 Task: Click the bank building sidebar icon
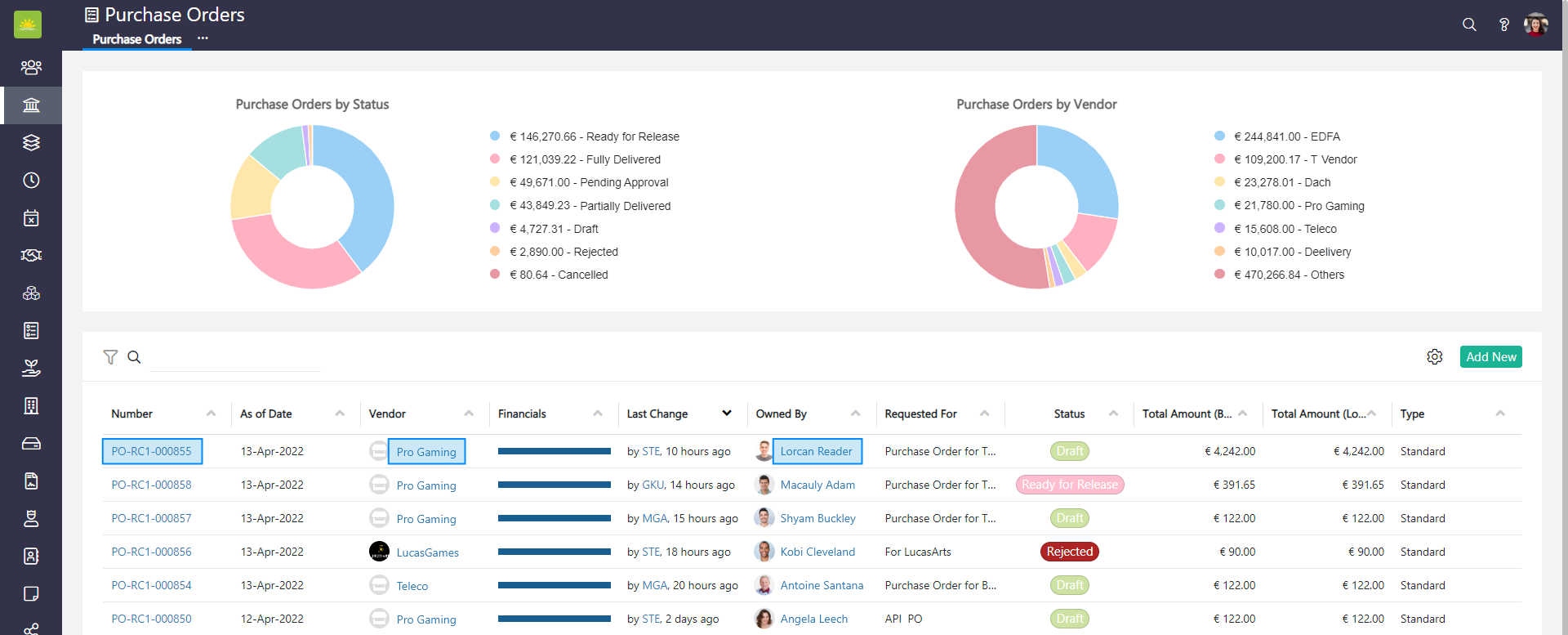pos(31,105)
